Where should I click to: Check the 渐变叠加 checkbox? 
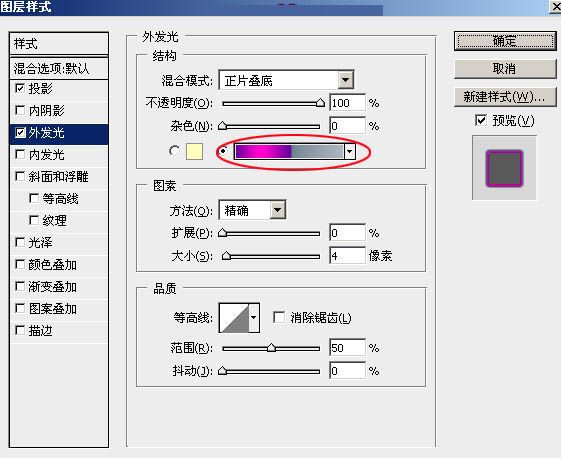(20, 286)
